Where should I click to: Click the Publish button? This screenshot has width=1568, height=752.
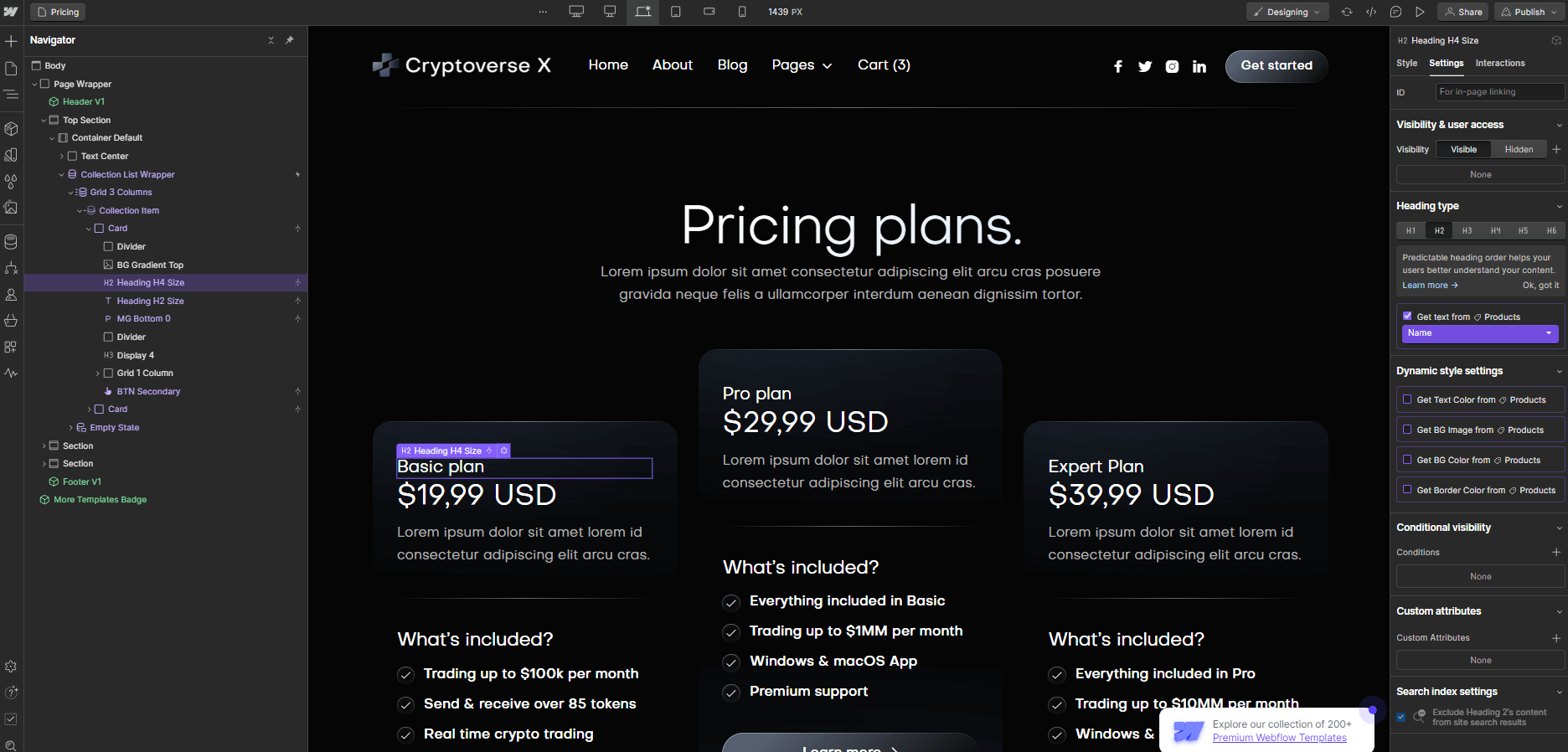[1526, 12]
